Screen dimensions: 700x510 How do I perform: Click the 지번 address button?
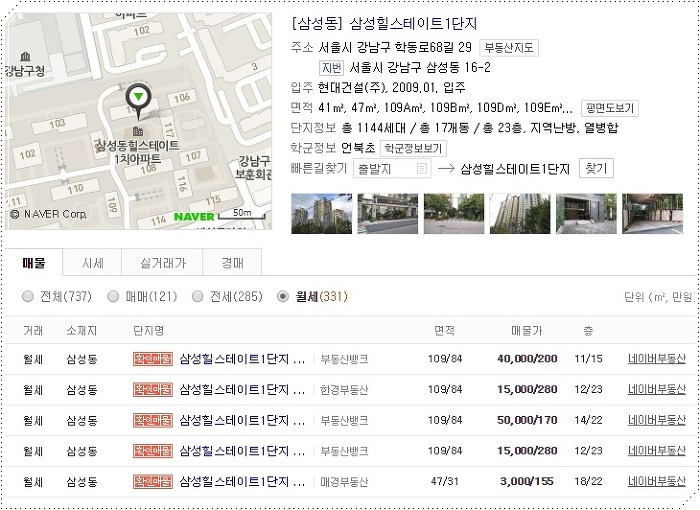tap(332, 68)
